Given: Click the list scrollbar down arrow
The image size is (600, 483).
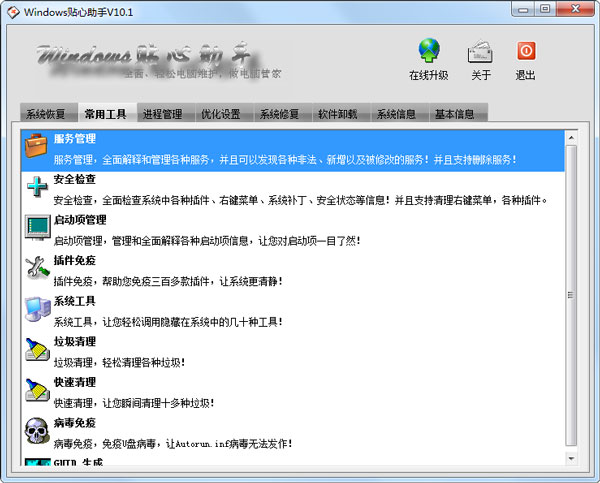Looking at the screenshot, I should (x=571, y=458).
